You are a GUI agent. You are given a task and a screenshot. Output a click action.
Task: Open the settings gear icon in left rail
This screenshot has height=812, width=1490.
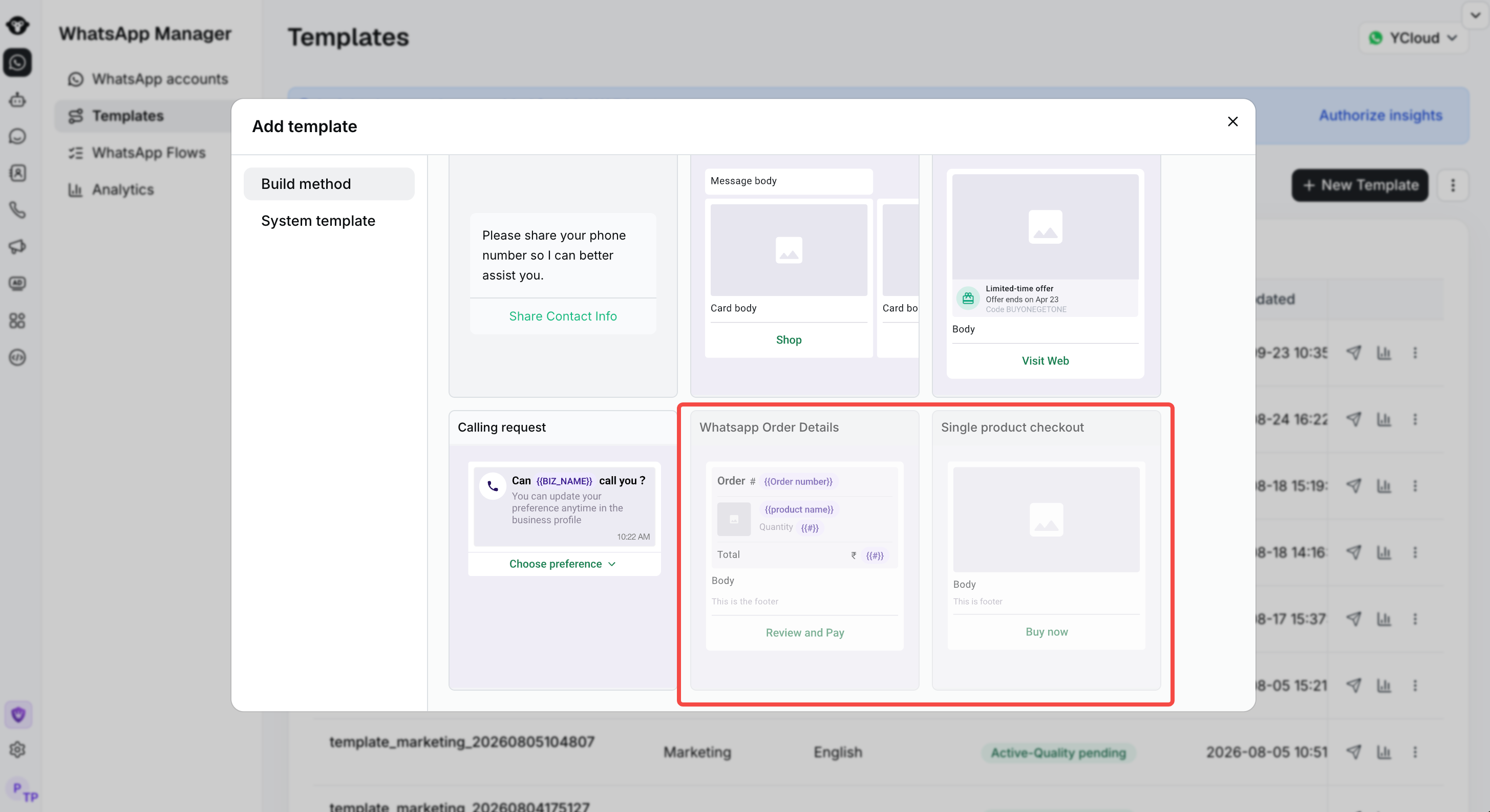pos(17,750)
